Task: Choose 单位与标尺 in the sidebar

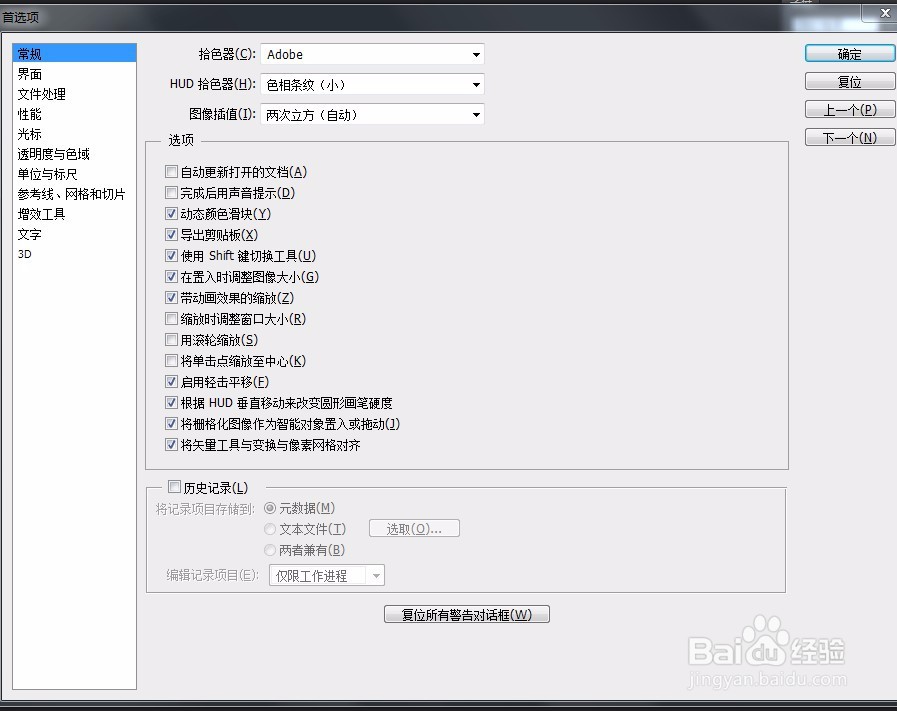Action: pos(74,174)
